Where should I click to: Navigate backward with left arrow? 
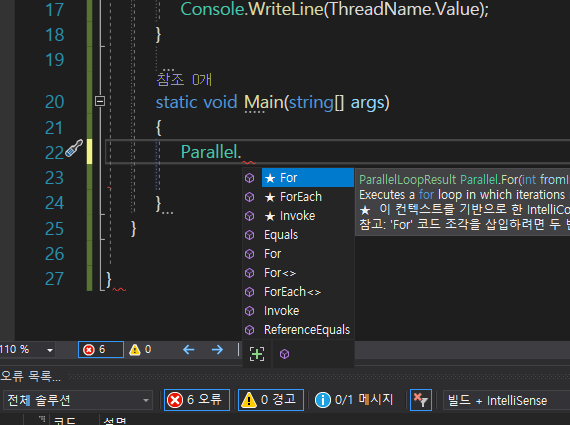(189, 350)
